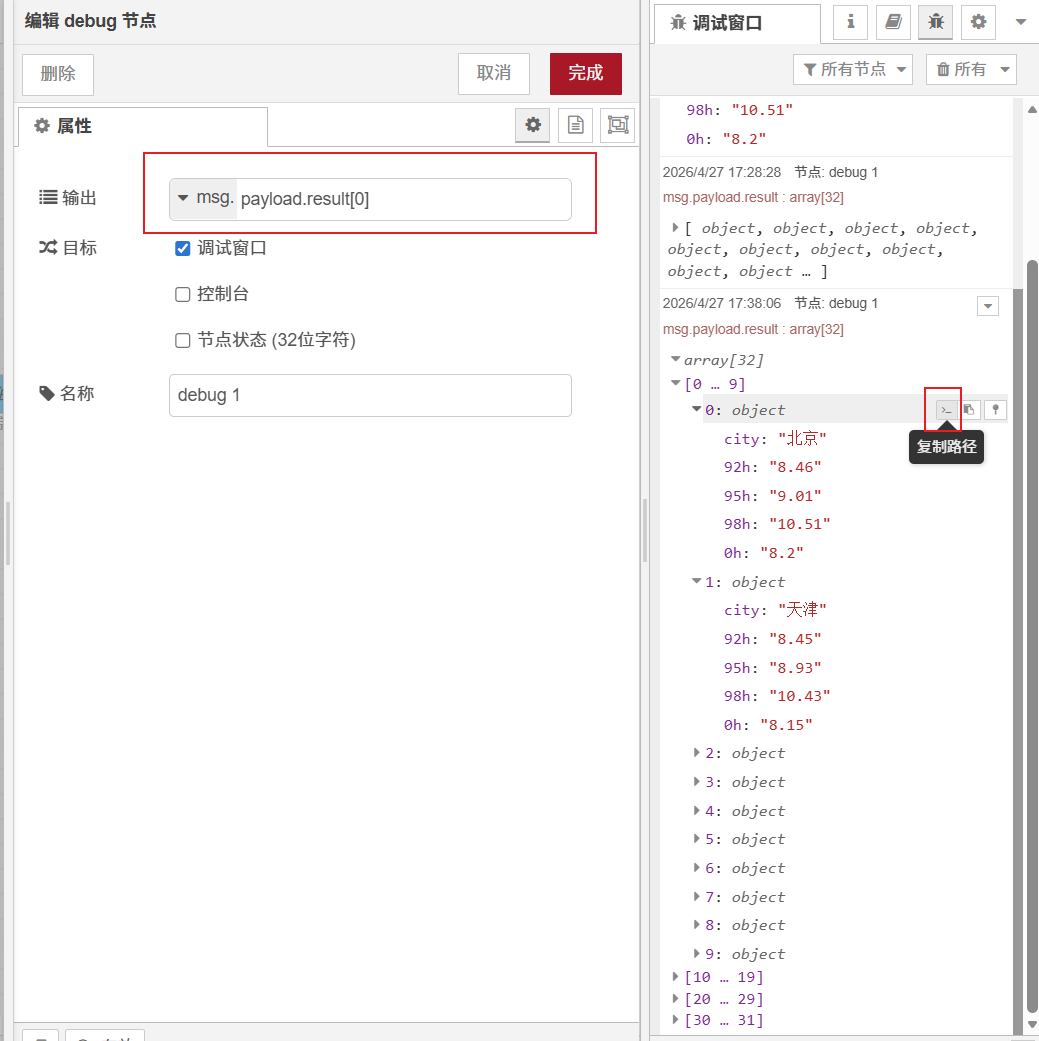Click the node properties gear icon

click(532, 125)
